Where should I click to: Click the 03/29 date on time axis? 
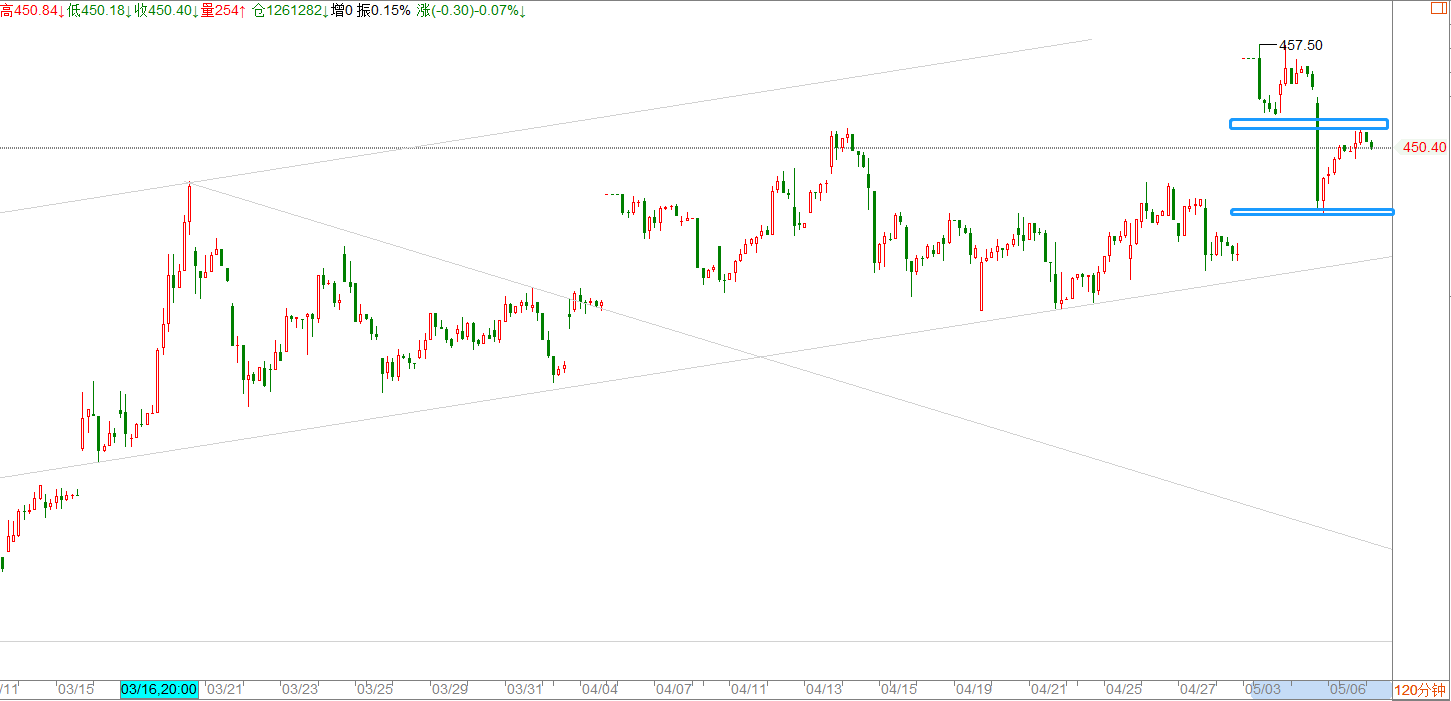coord(450,690)
